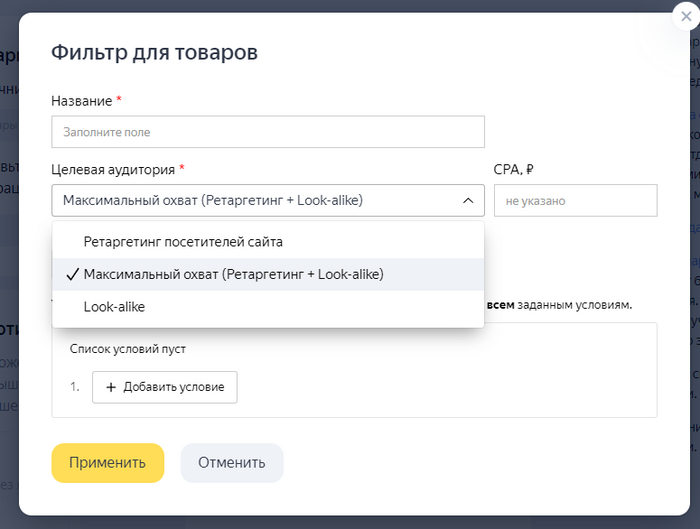Choose the Look-alike audience option
This screenshot has height=529, width=700.
point(114,307)
